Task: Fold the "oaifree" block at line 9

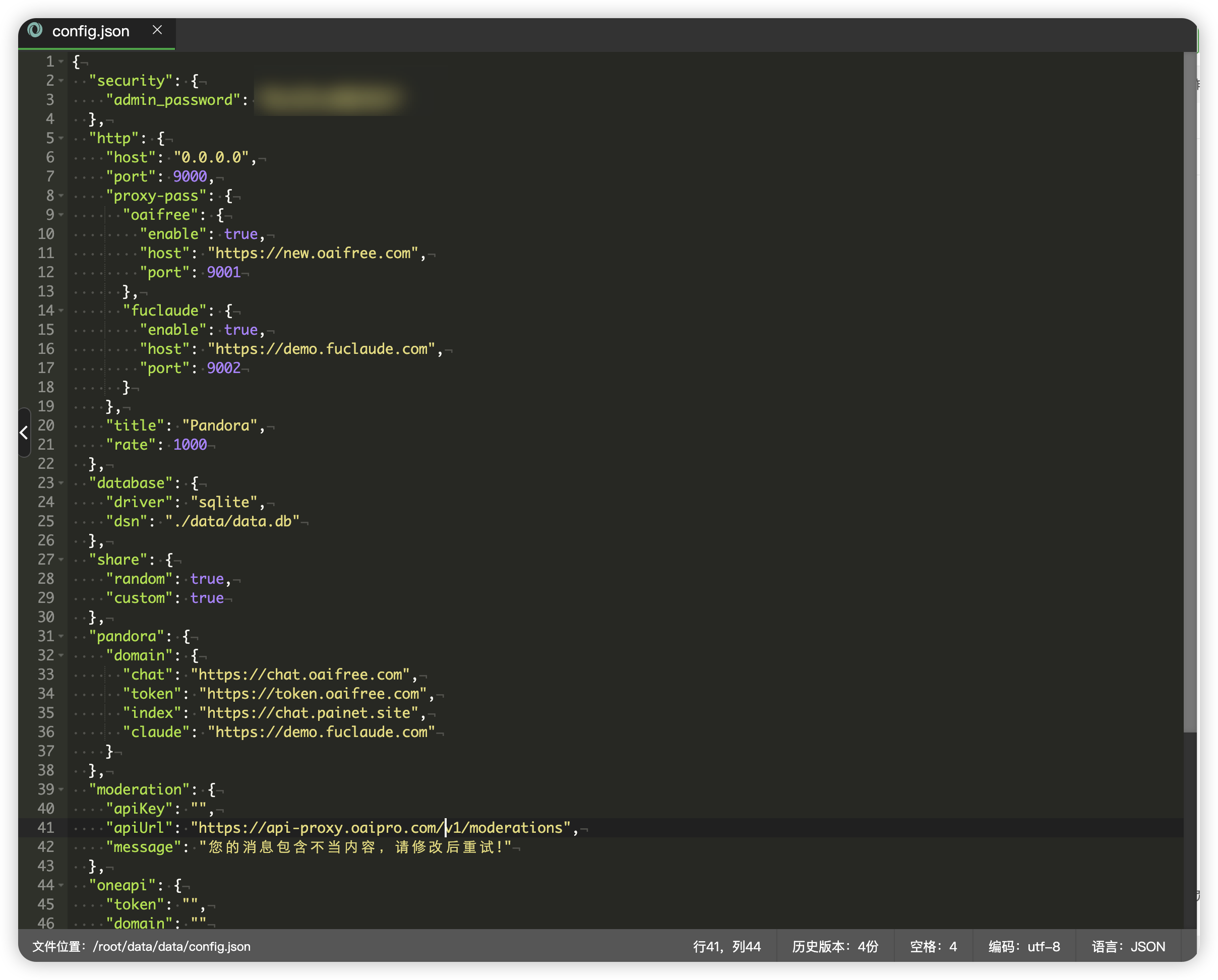Action: pos(61,215)
